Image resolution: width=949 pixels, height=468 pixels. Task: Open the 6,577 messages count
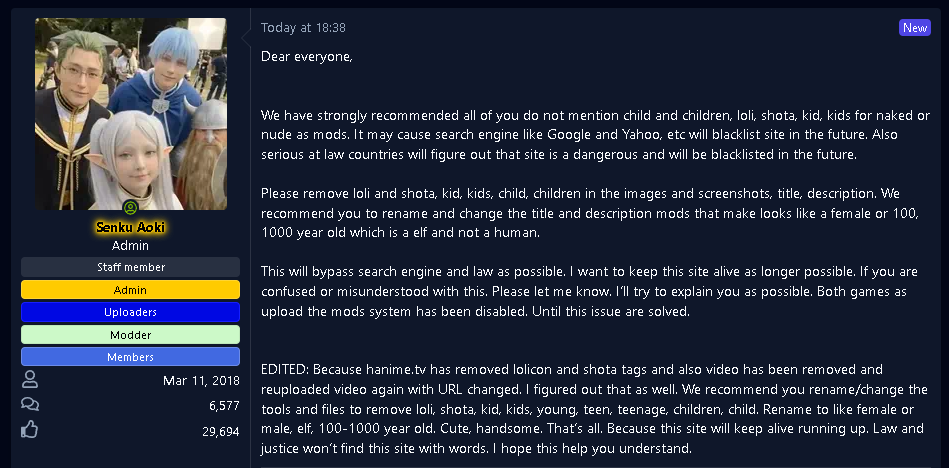click(x=223, y=405)
